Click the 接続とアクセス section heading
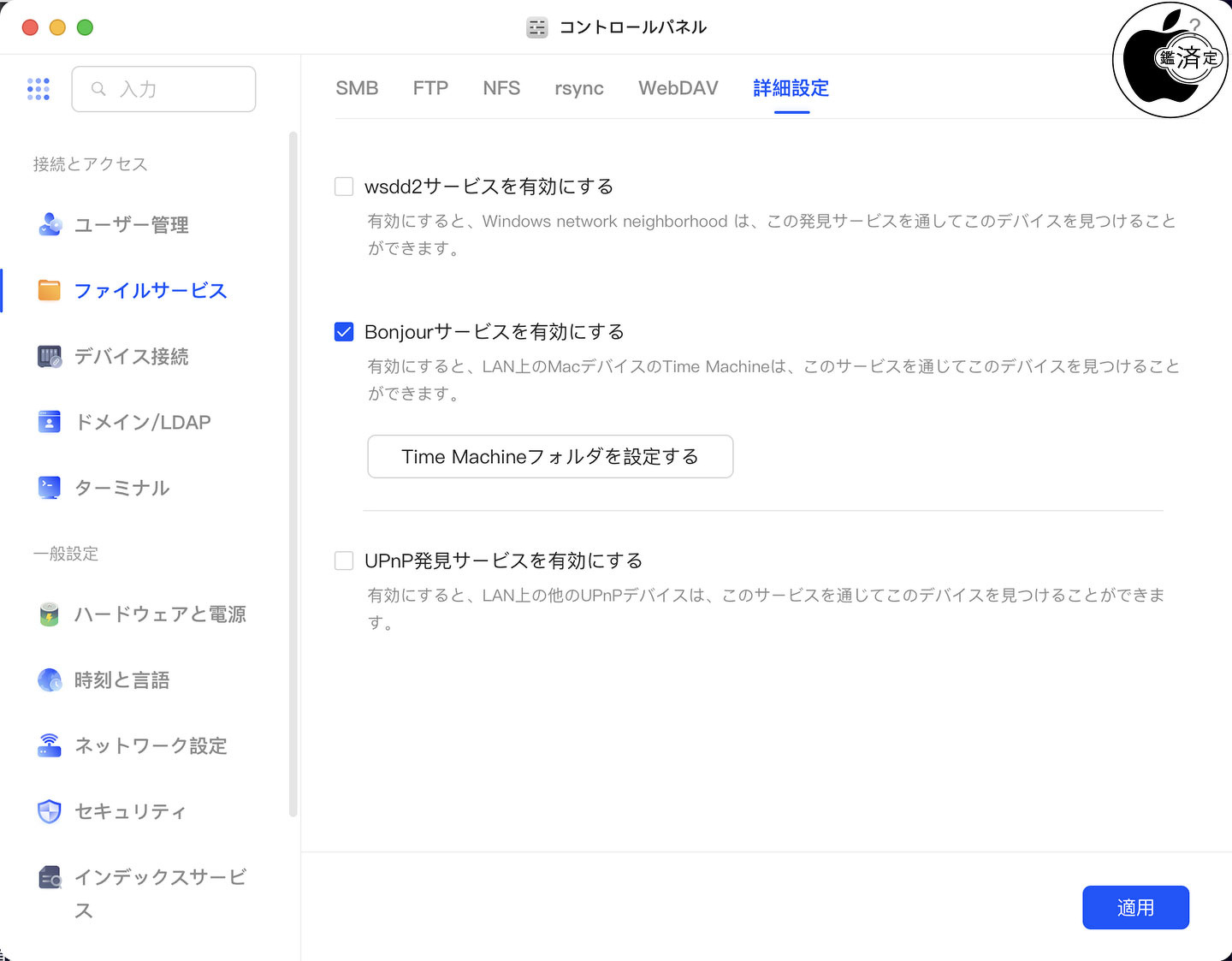 [x=90, y=164]
